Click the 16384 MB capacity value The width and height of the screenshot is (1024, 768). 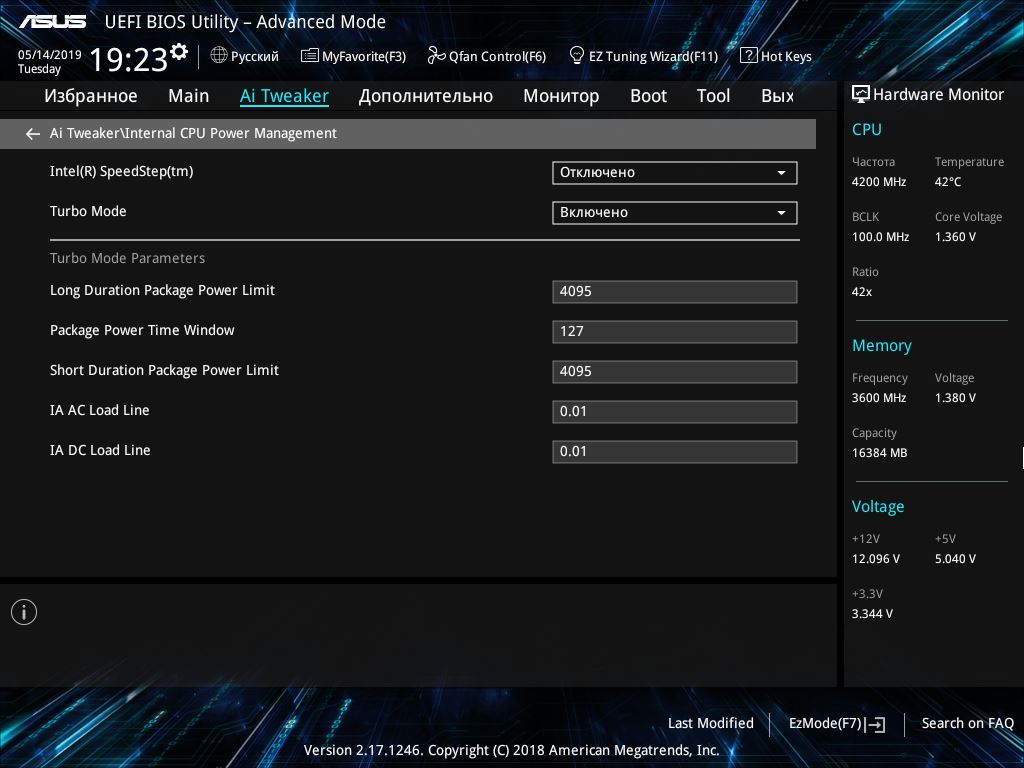880,453
